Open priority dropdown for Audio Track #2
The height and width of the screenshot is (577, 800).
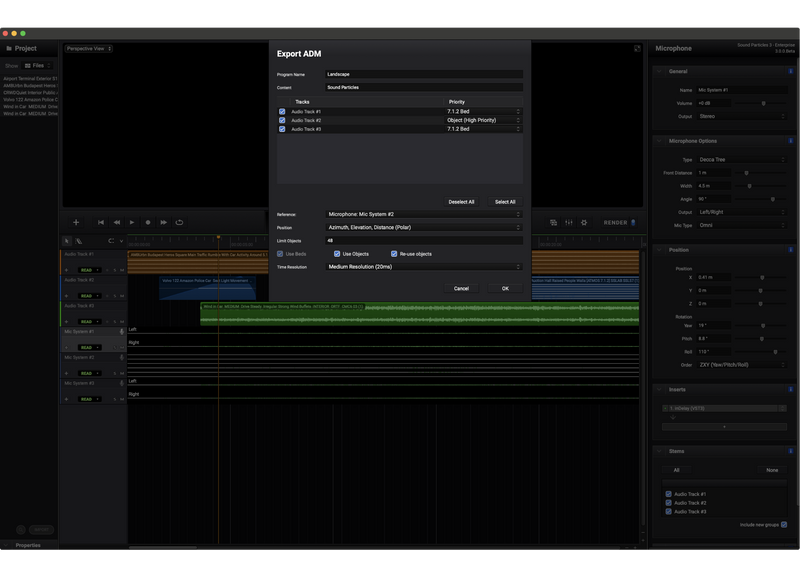484,120
